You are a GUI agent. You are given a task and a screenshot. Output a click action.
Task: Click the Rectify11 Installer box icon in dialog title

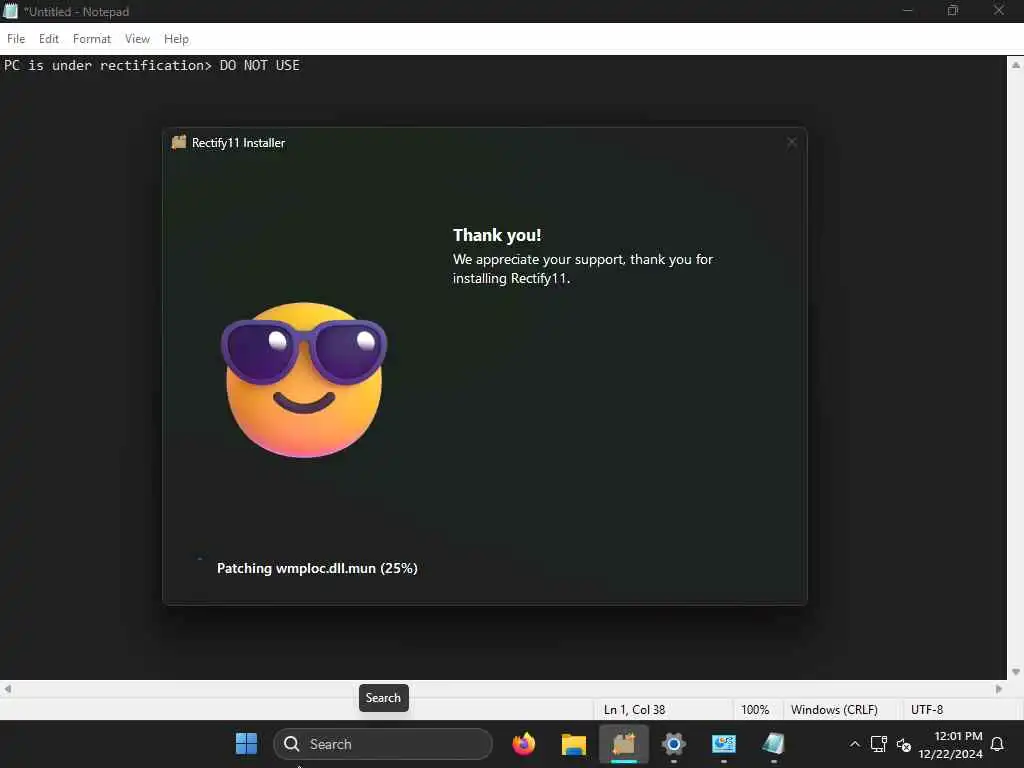[178, 142]
